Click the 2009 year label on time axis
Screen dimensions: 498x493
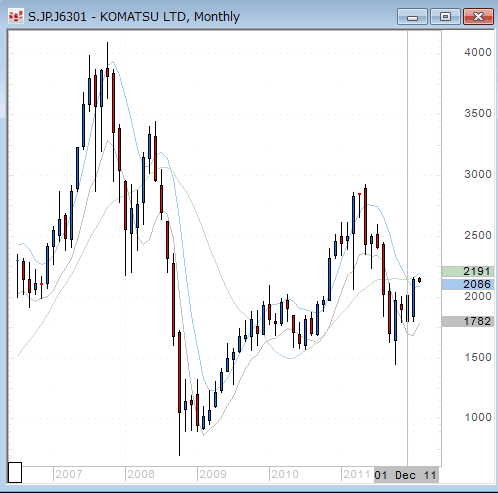point(213,474)
